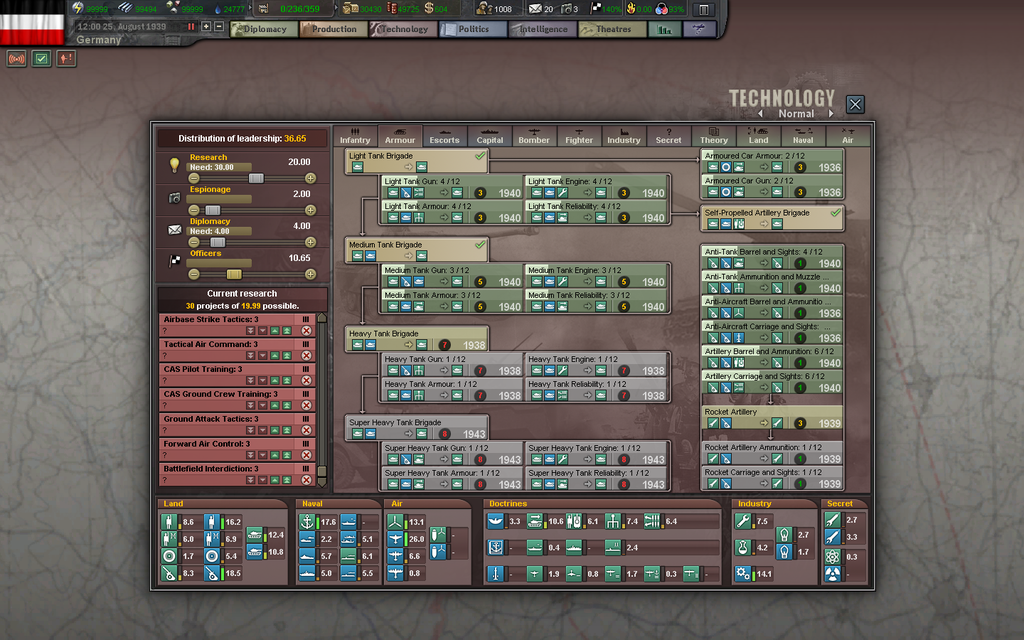The image size is (1024, 640).
Task: Open the Intelligence screen
Action: [x=543, y=29]
